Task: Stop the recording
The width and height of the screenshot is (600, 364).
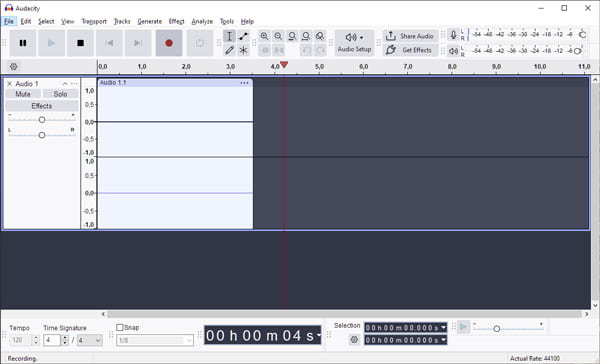Action: (x=80, y=43)
